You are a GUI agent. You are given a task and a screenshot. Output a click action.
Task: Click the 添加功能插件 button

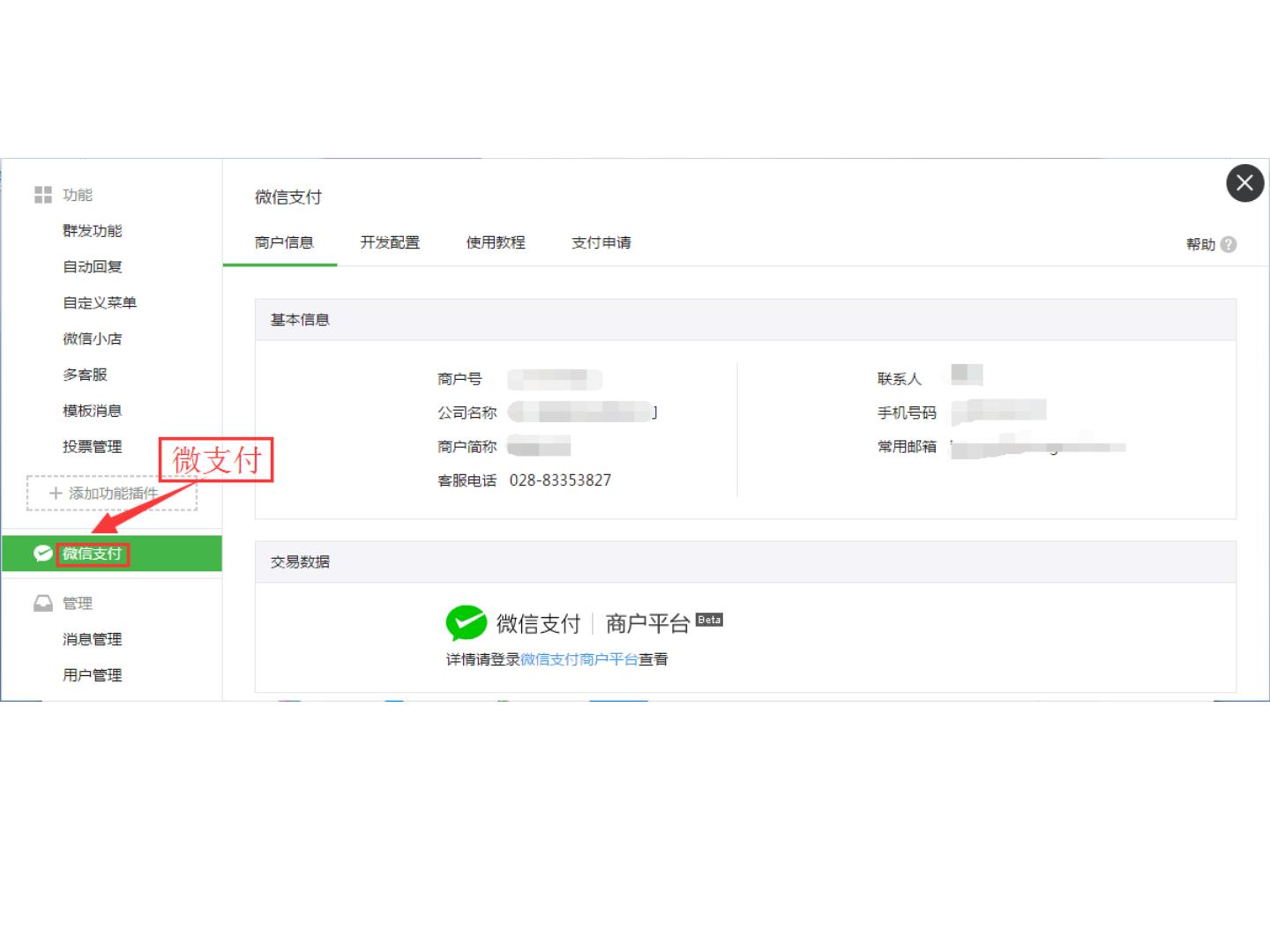tap(112, 494)
